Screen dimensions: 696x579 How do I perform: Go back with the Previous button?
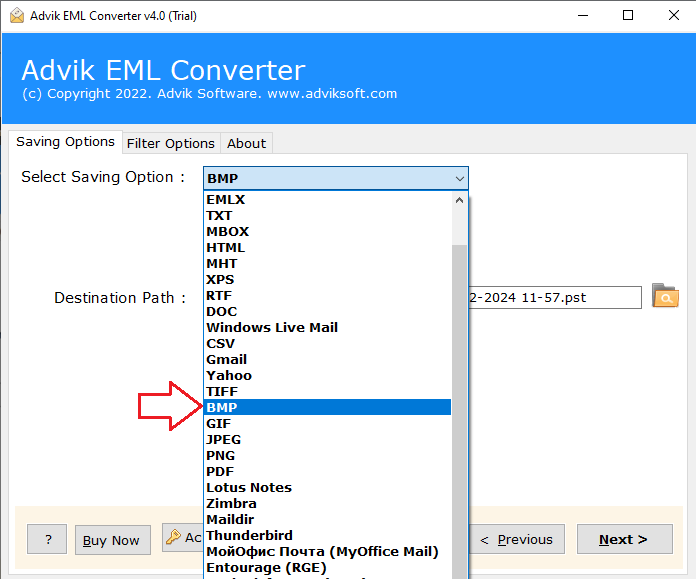pyautogui.click(x=517, y=539)
